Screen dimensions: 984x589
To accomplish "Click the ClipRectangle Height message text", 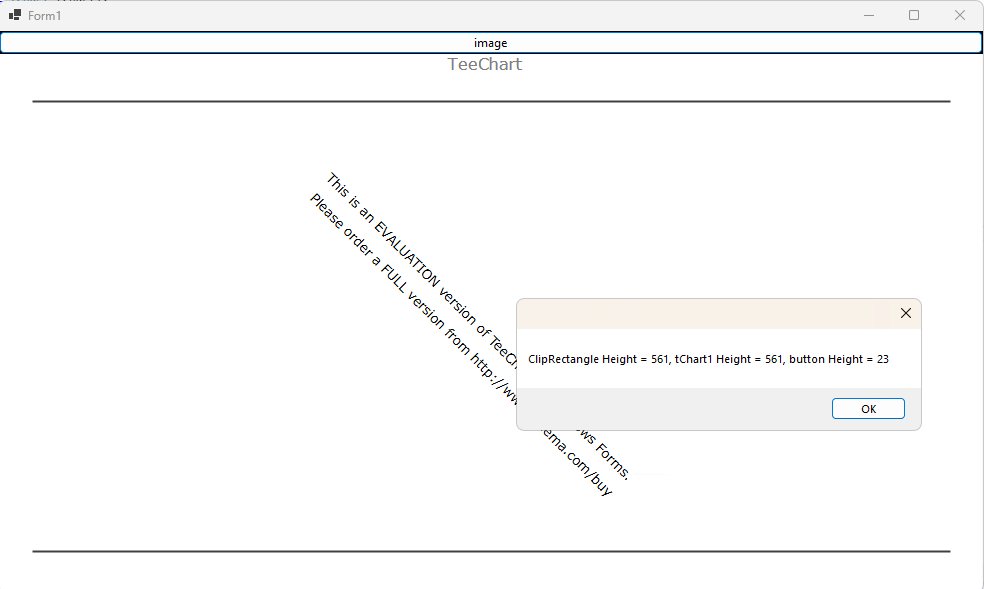I will 708,359.
